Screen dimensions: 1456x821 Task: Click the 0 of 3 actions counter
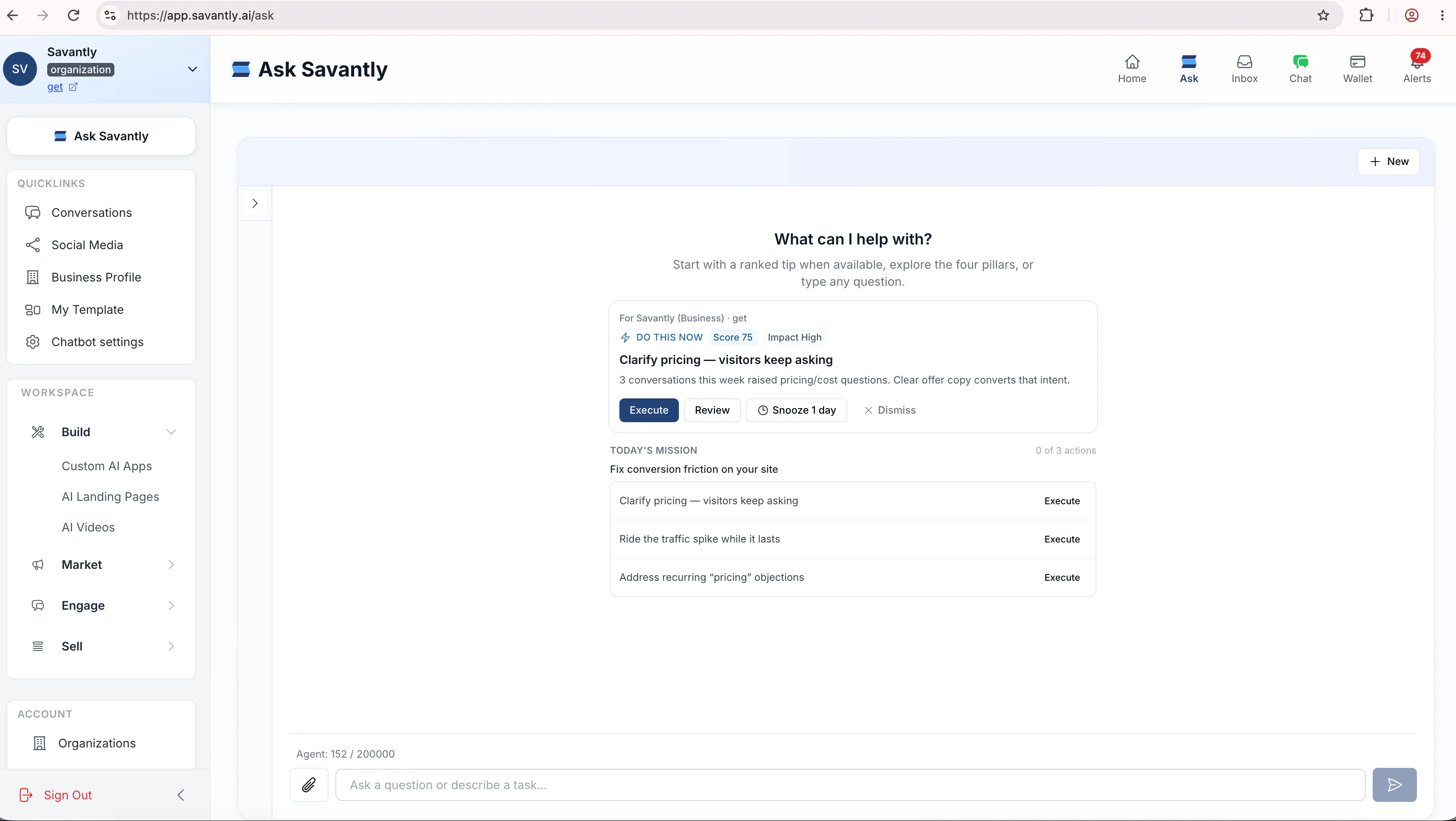(x=1065, y=451)
